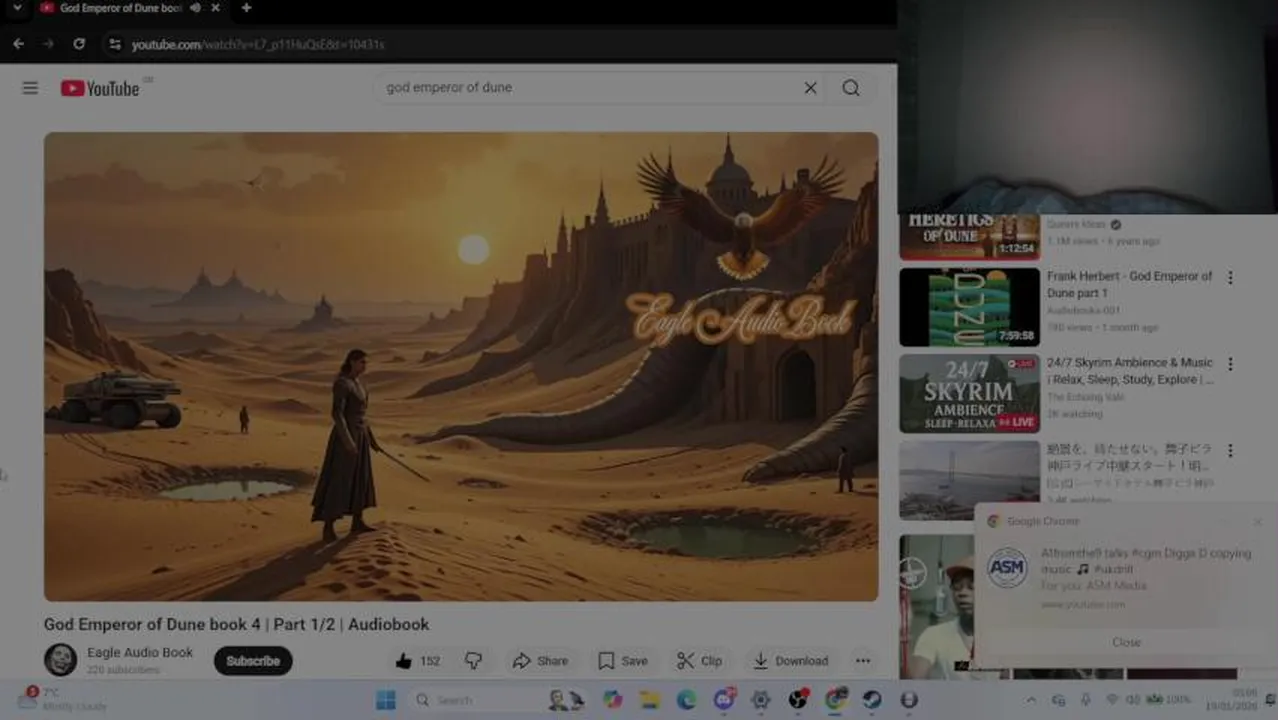Open the 7:59:58 Dune part 1 thumbnail
Image resolution: width=1278 pixels, height=720 pixels.
(969, 307)
